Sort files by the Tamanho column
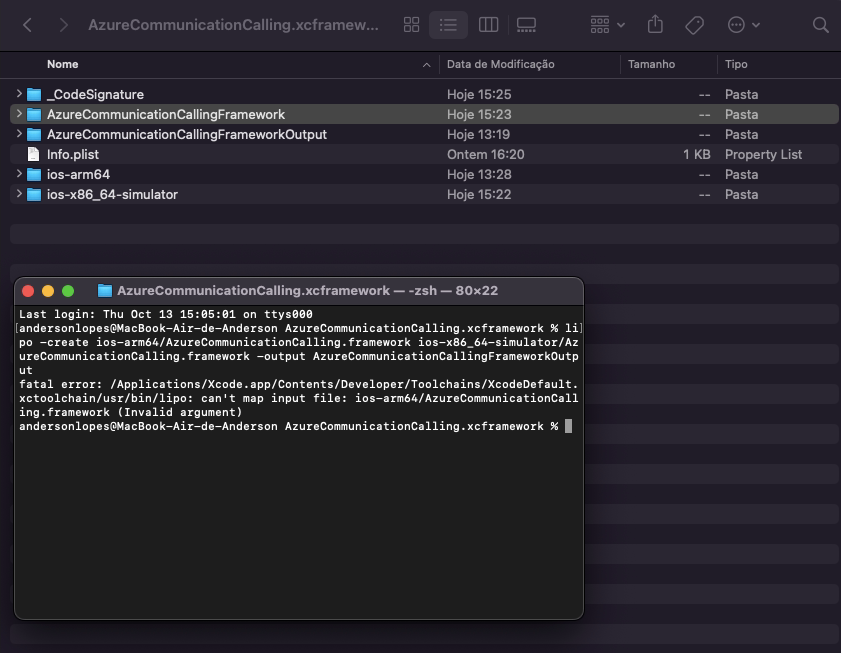This screenshot has width=841, height=653. tap(651, 64)
